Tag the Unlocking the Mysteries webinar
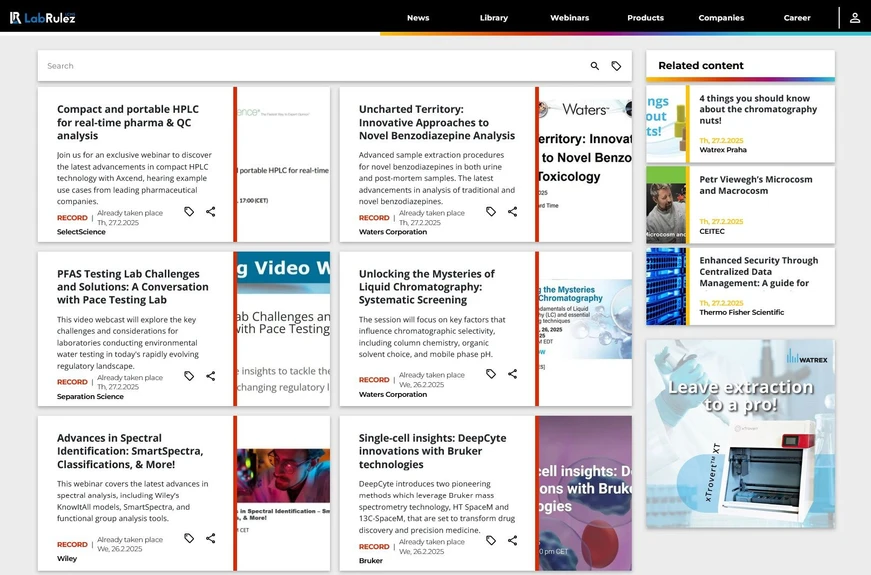The width and height of the screenshot is (871, 575). pyautogui.click(x=490, y=374)
